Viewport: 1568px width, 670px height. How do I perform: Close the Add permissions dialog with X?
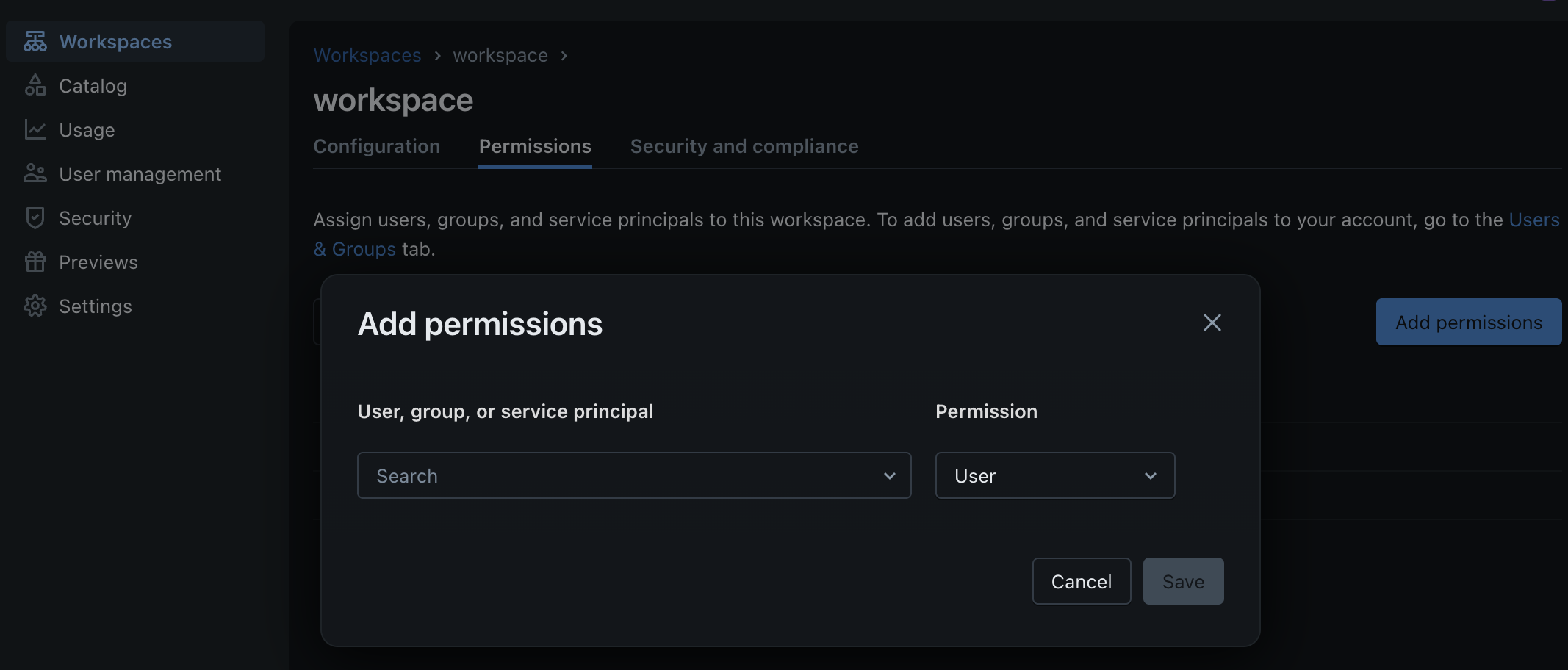pos(1212,323)
